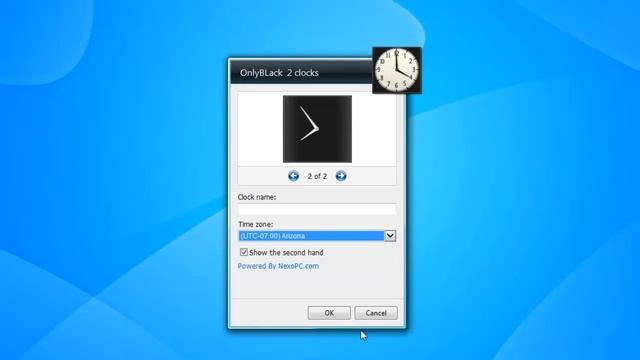
Task: Open the Powered By NexoPC.com link
Action: pos(278,266)
